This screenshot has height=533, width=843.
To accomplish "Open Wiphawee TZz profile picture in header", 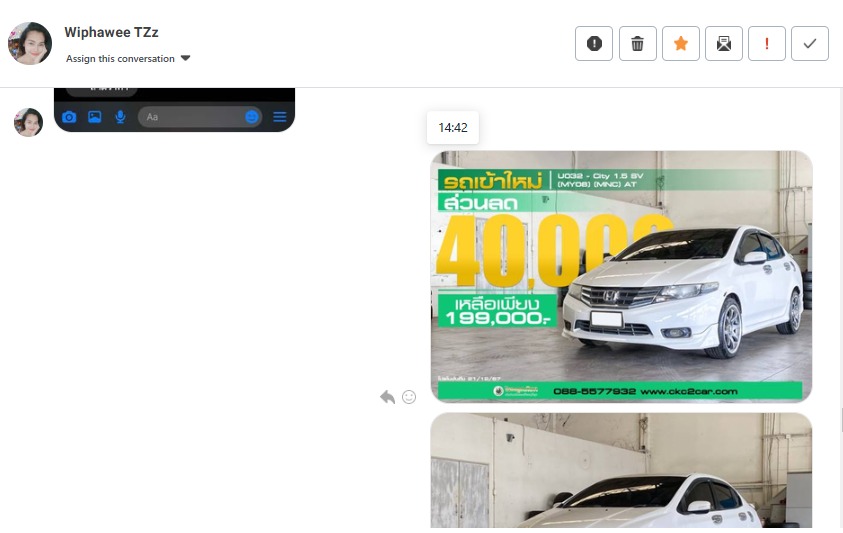I will tap(30, 43).
